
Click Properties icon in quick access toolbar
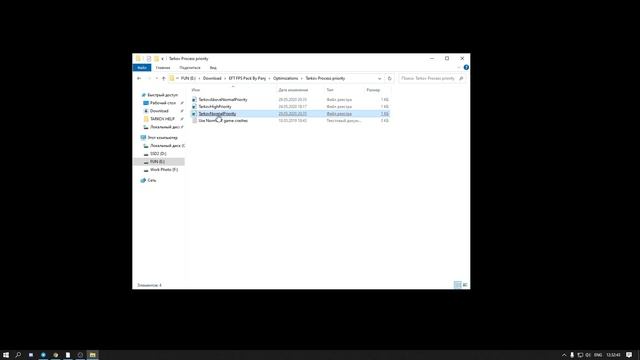click(x=149, y=59)
